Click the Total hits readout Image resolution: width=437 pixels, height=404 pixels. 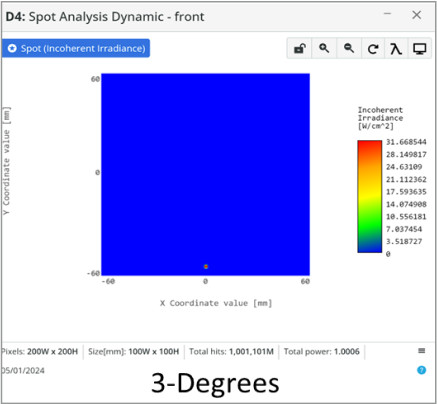tap(231, 351)
